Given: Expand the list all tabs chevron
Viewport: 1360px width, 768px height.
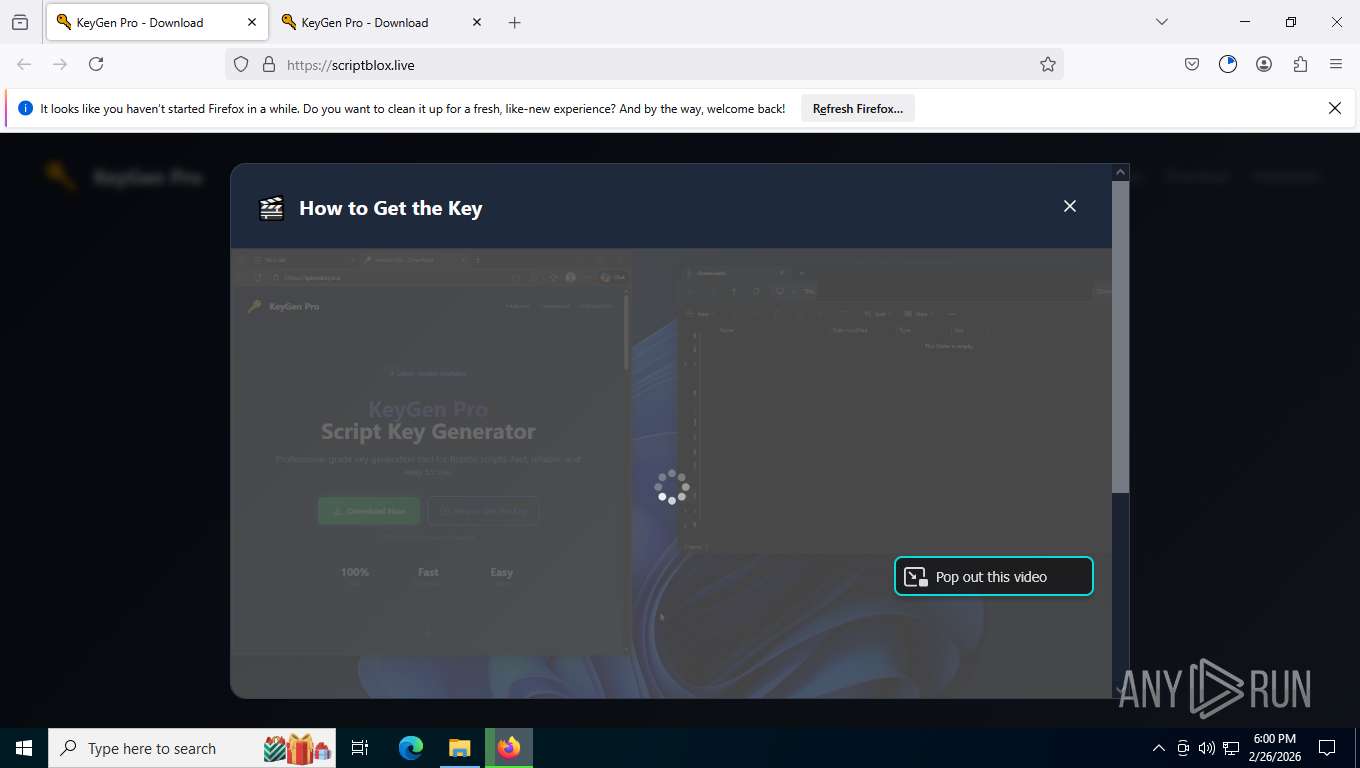Looking at the screenshot, I should tap(1162, 22).
